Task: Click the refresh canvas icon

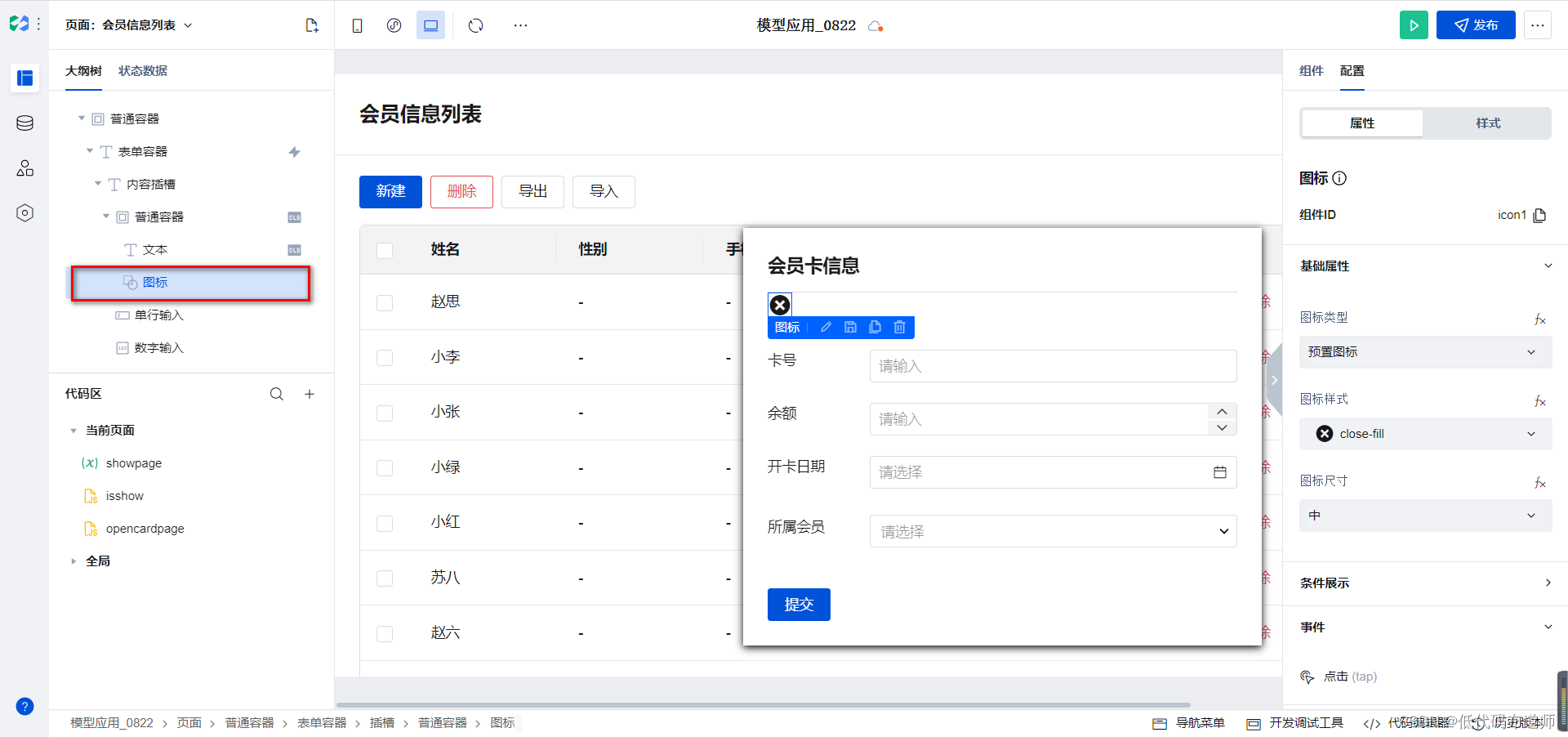Action: pos(476,25)
